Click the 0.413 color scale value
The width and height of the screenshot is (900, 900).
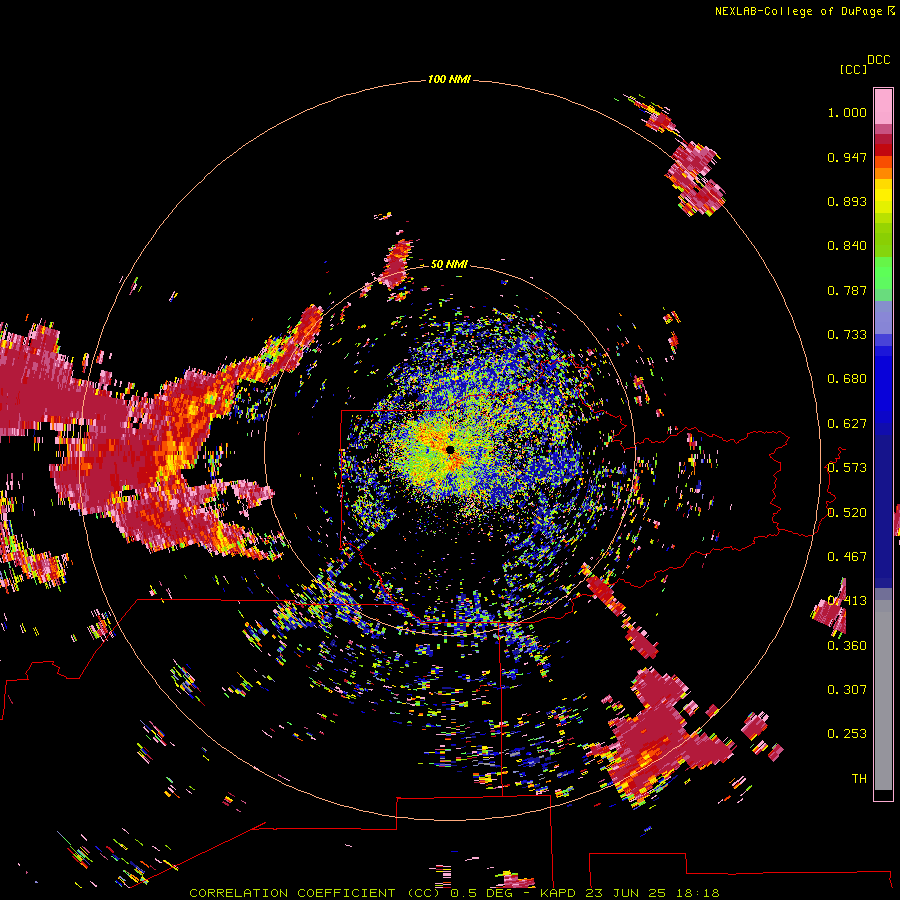pos(847,601)
